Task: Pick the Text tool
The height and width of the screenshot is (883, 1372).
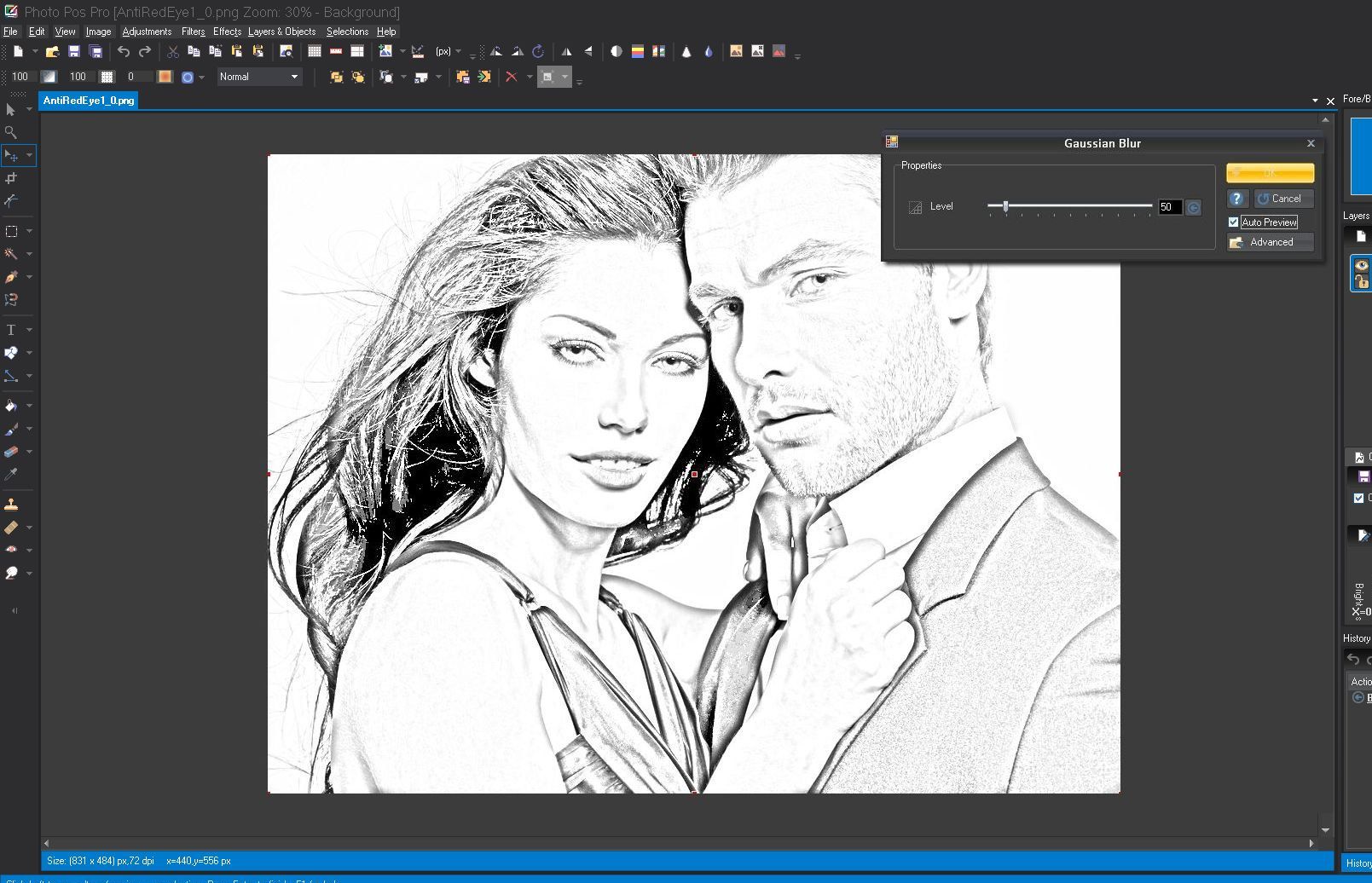Action: pyautogui.click(x=11, y=330)
